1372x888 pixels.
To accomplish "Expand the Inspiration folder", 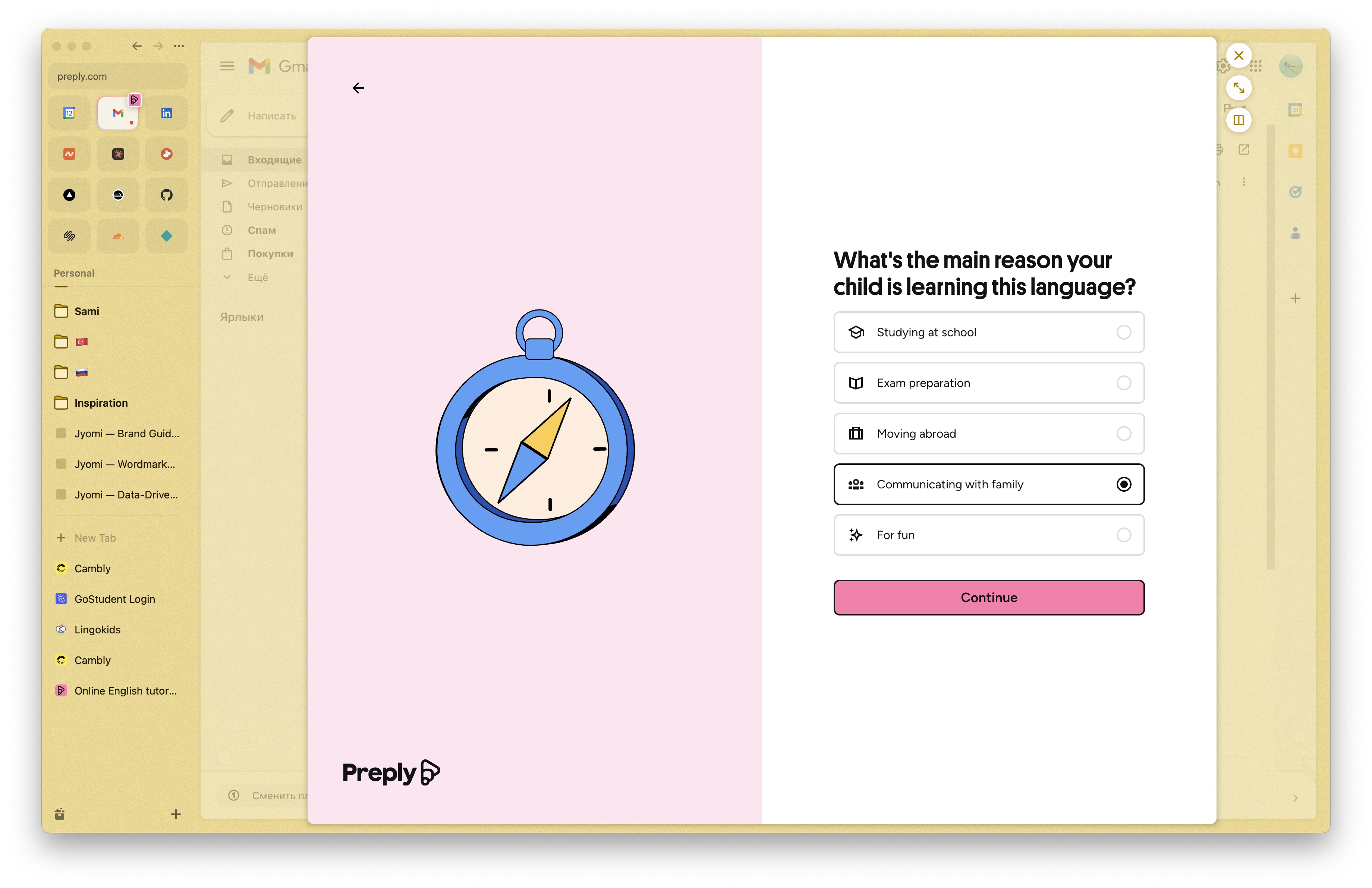I will click(x=100, y=403).
